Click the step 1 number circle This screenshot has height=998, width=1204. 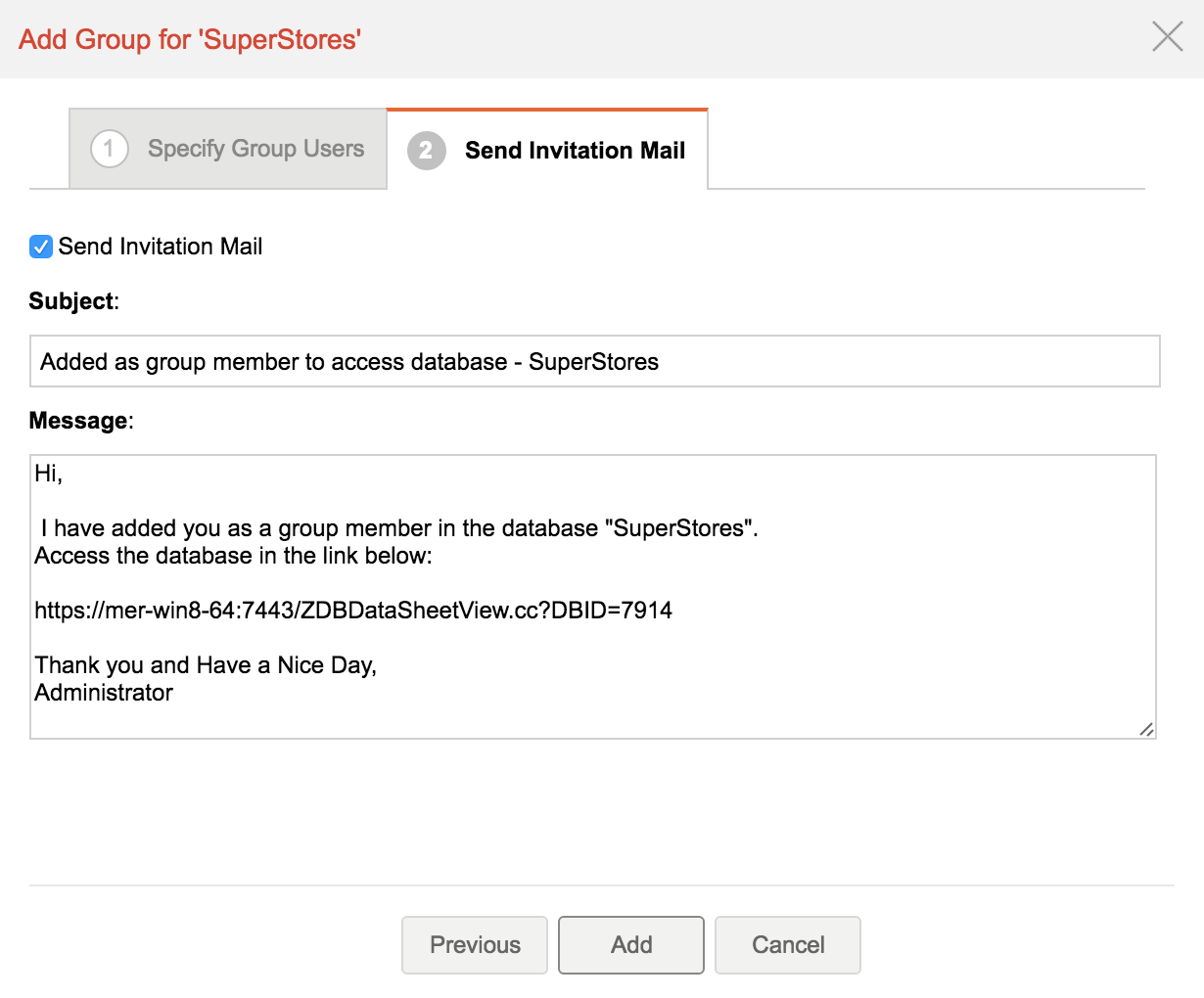click(109, 149)
